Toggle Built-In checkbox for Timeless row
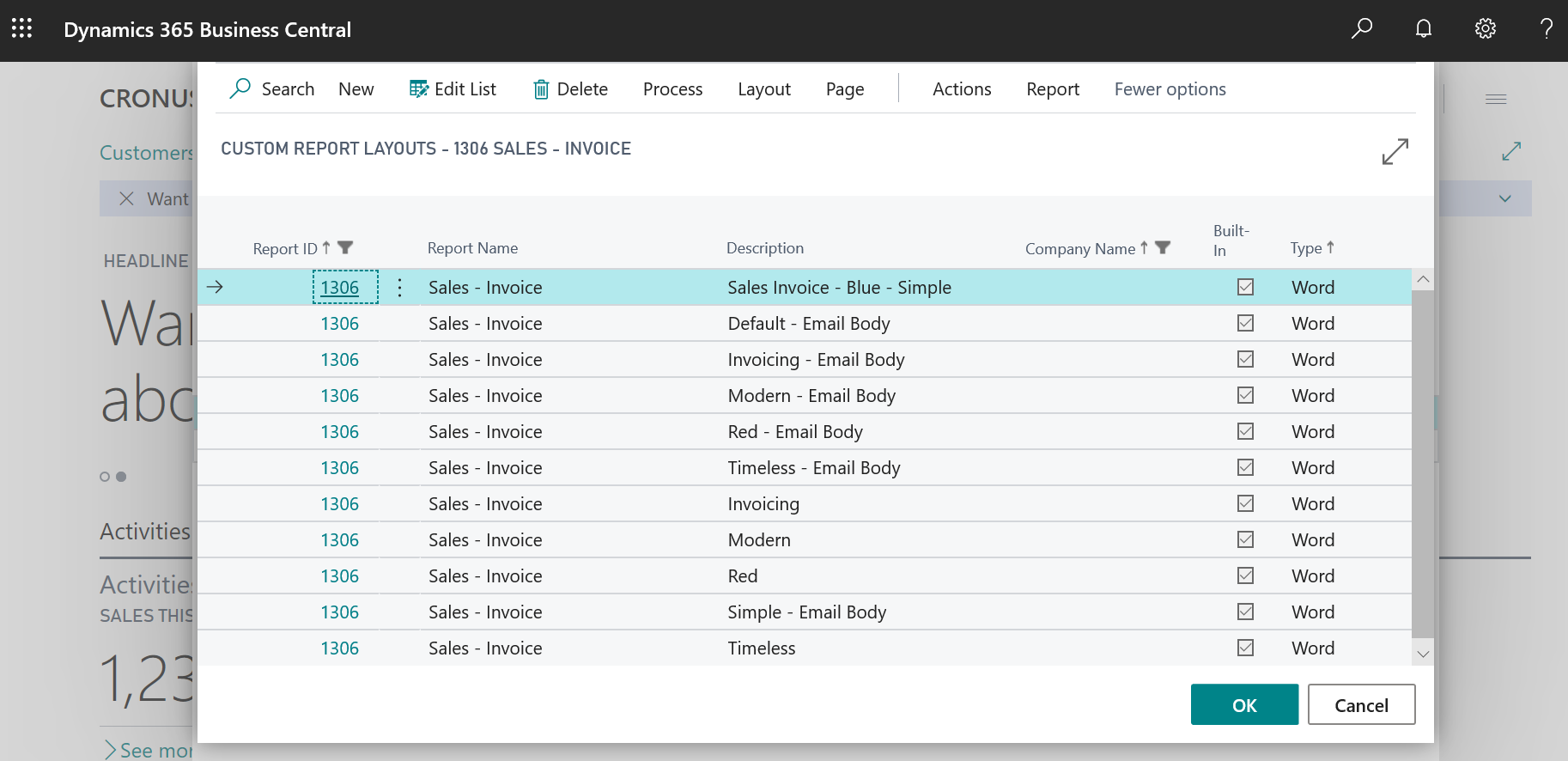 coord(1245,648)
